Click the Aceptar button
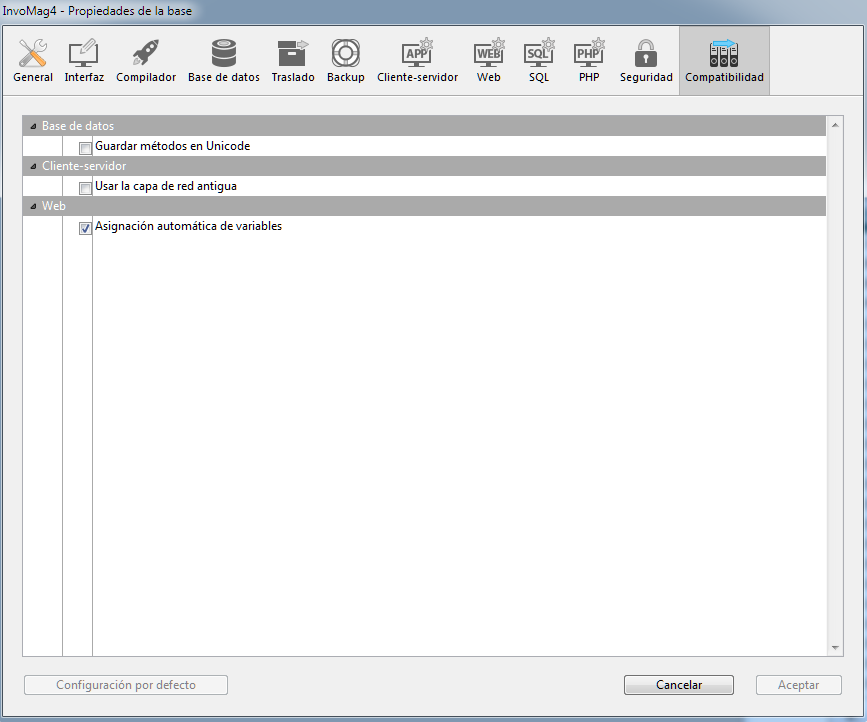The image size is (867, 722). (798, 685)
